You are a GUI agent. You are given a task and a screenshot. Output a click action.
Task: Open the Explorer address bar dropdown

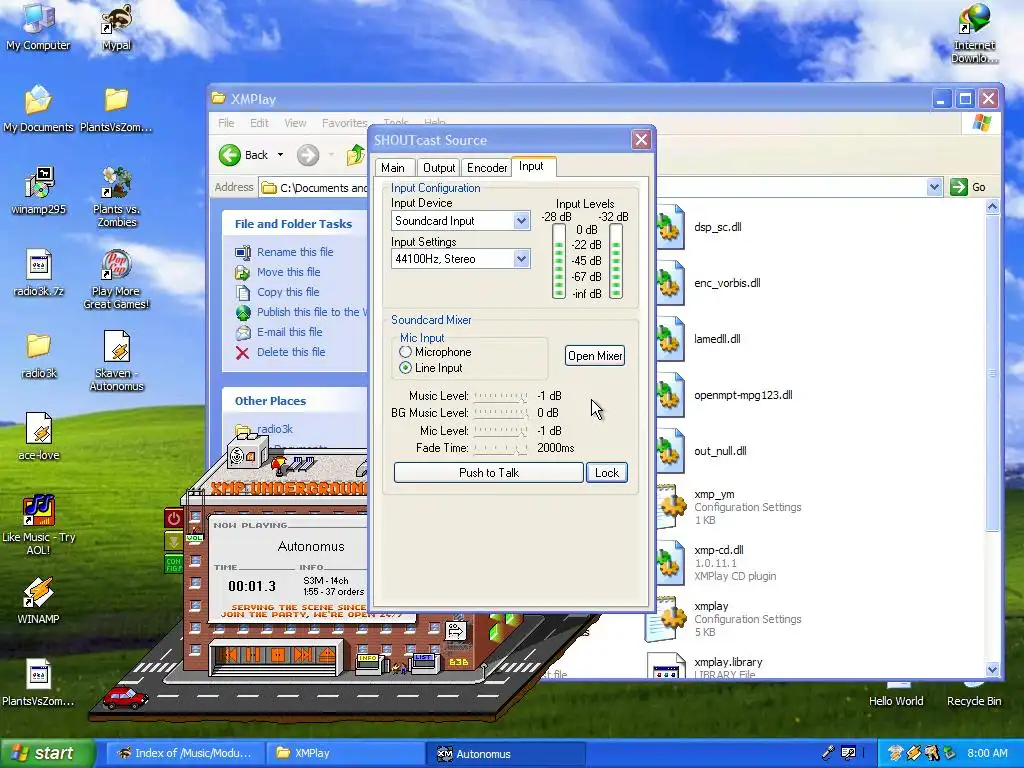(934, 187)
